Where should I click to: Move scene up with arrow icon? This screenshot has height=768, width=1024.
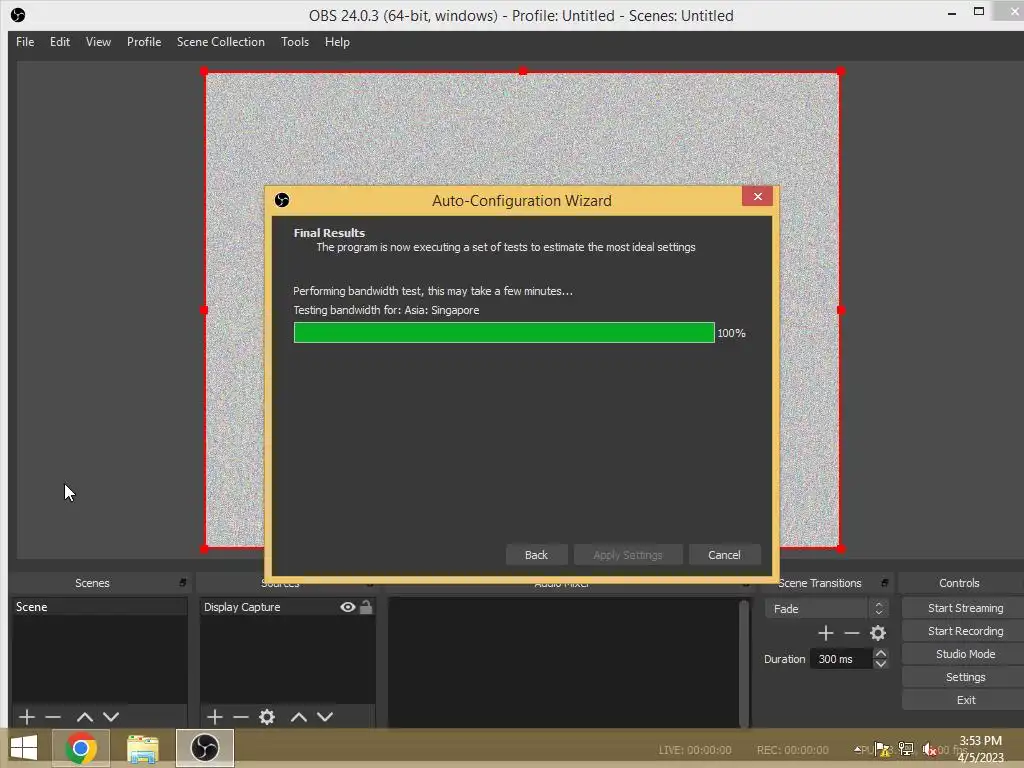pos(84,717)
